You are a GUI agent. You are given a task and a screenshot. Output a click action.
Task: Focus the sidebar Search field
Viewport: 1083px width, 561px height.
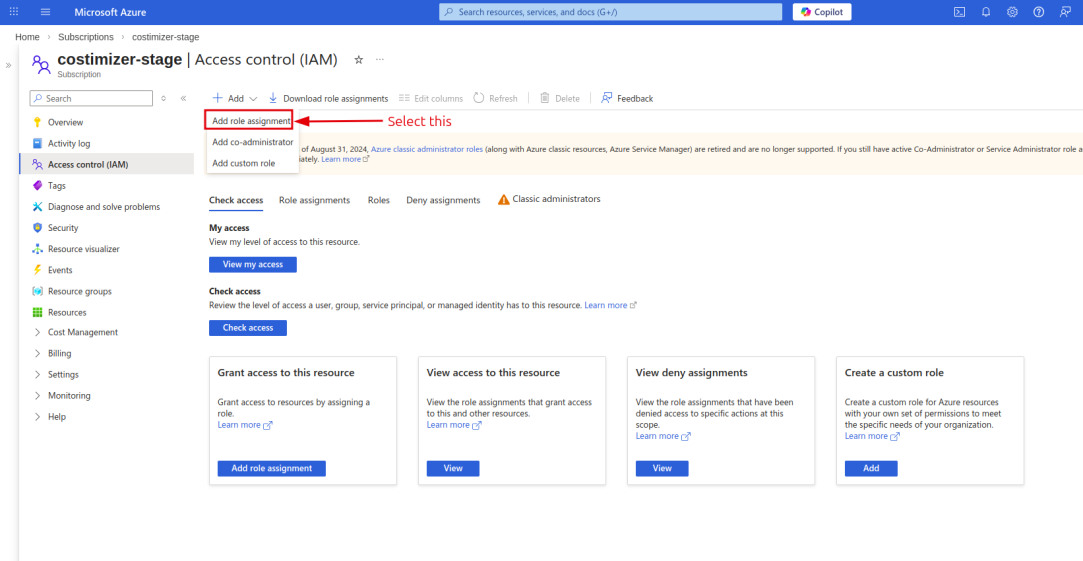(x=91, y=98)
